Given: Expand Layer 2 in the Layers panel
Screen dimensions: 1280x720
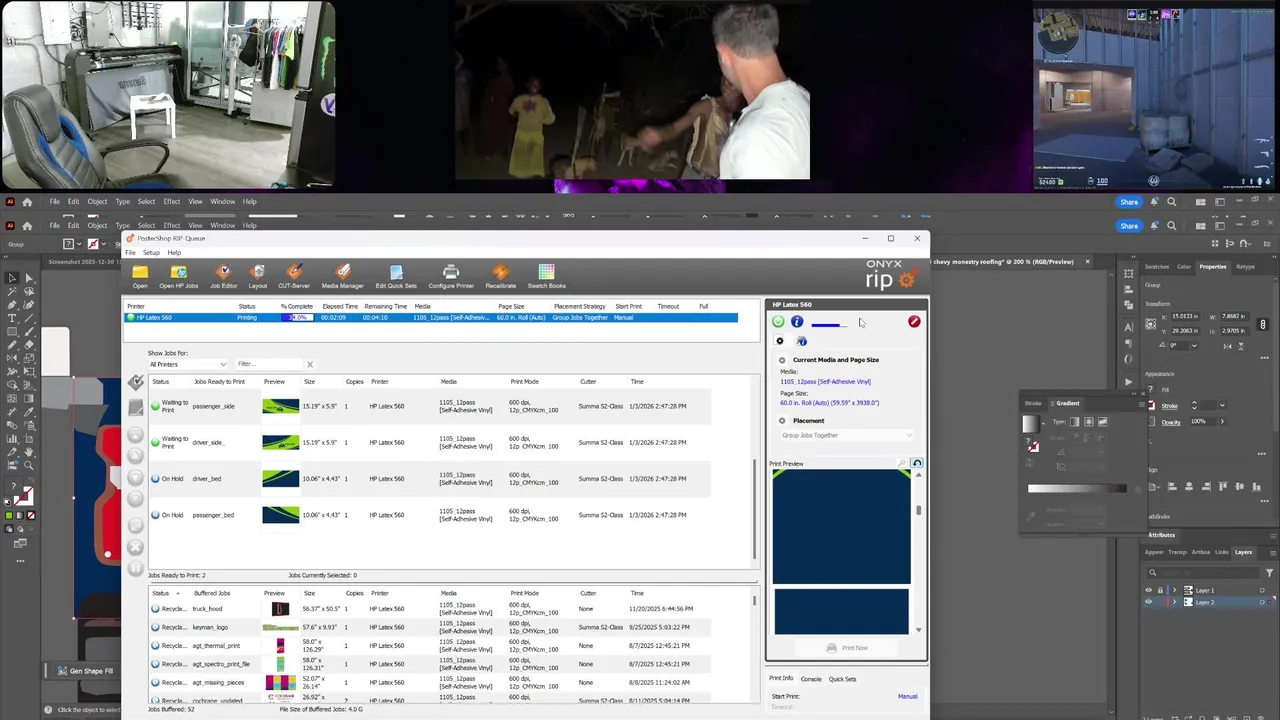Looking at the screenshot, I should [x=1175, y=602].
